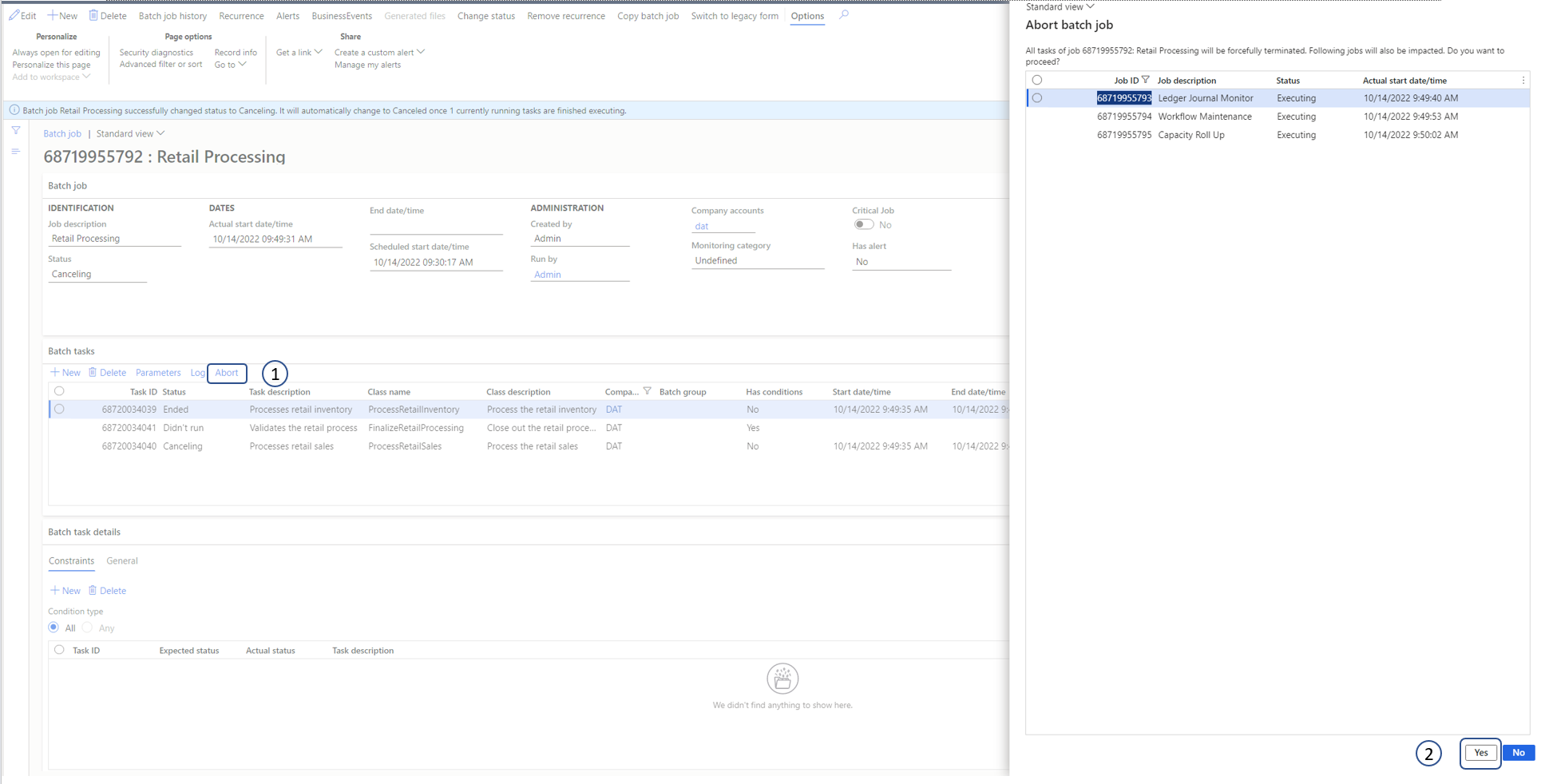Screen dimensions: 1545x784
Task: Click Abort in the Batch tasks toolbar
Action: 227,372
